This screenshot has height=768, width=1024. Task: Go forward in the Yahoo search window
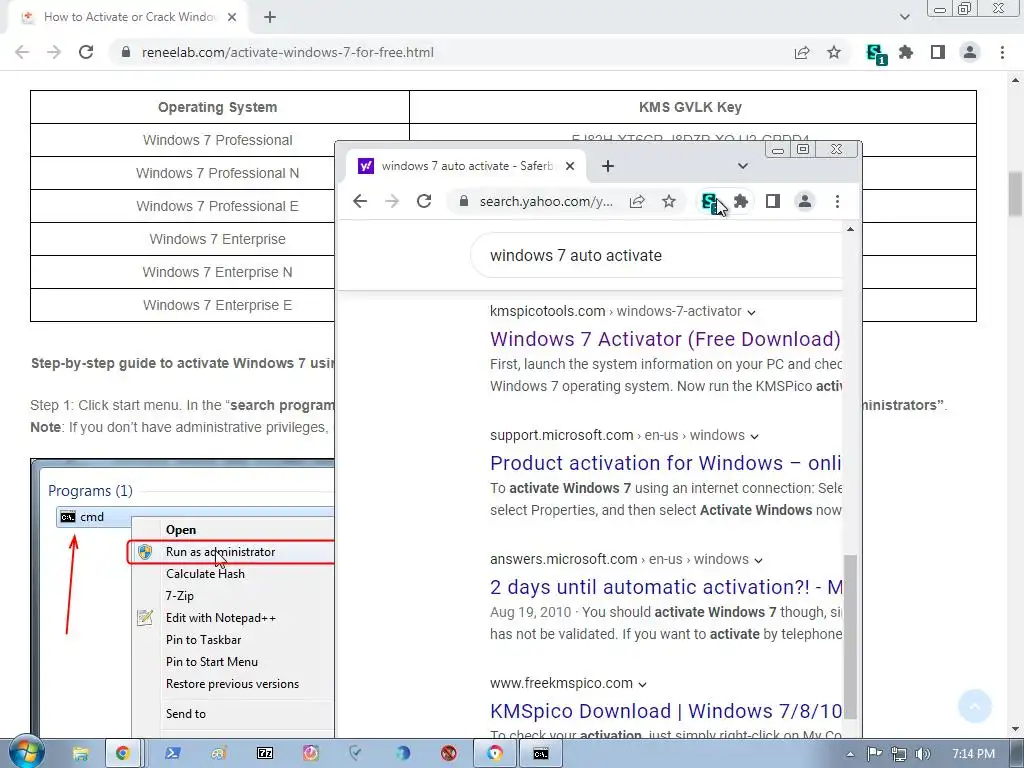pyautogui.click(x=392, y=201)
